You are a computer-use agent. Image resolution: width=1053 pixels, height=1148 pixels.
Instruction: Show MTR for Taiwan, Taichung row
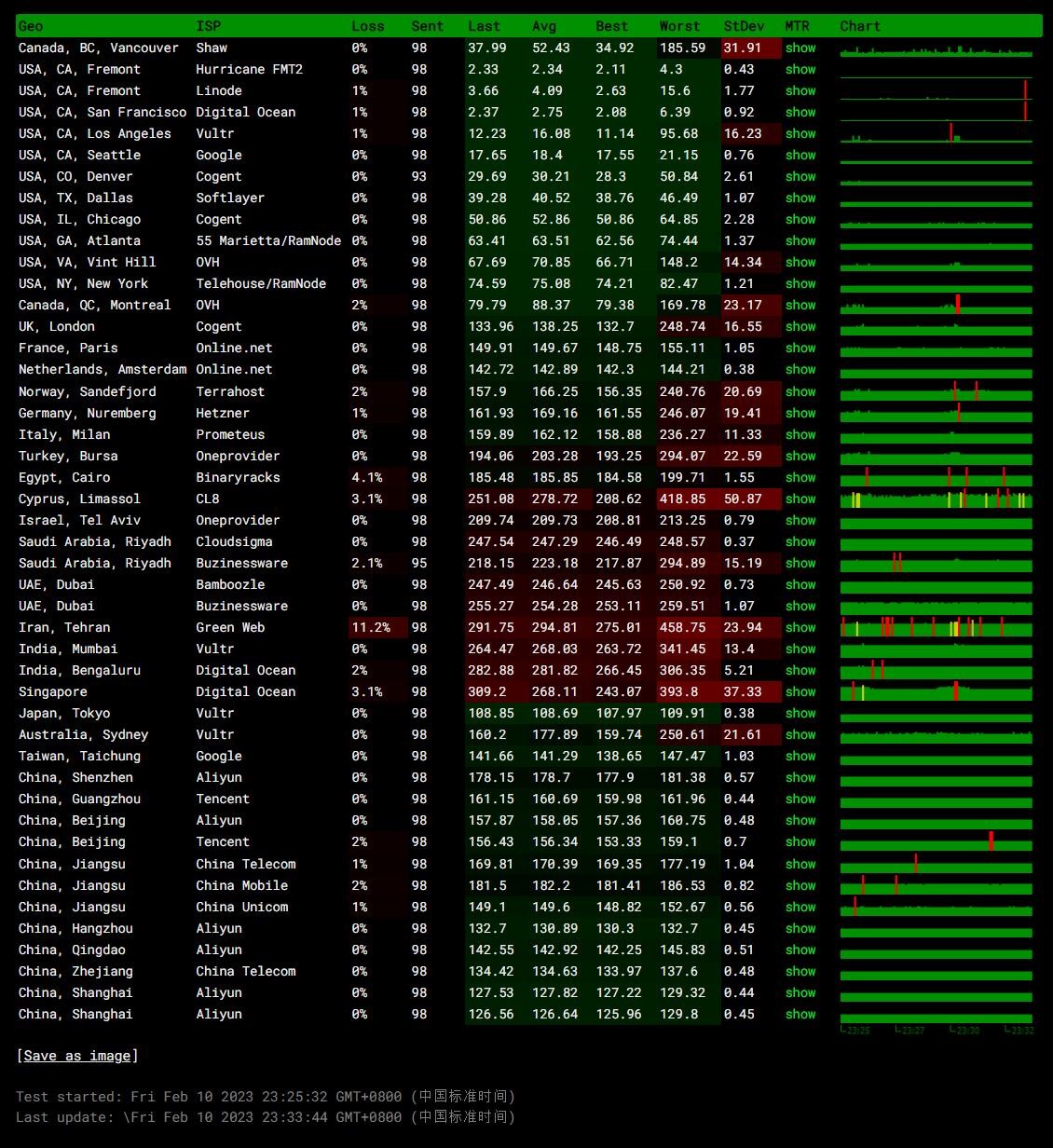click(800, 756)
